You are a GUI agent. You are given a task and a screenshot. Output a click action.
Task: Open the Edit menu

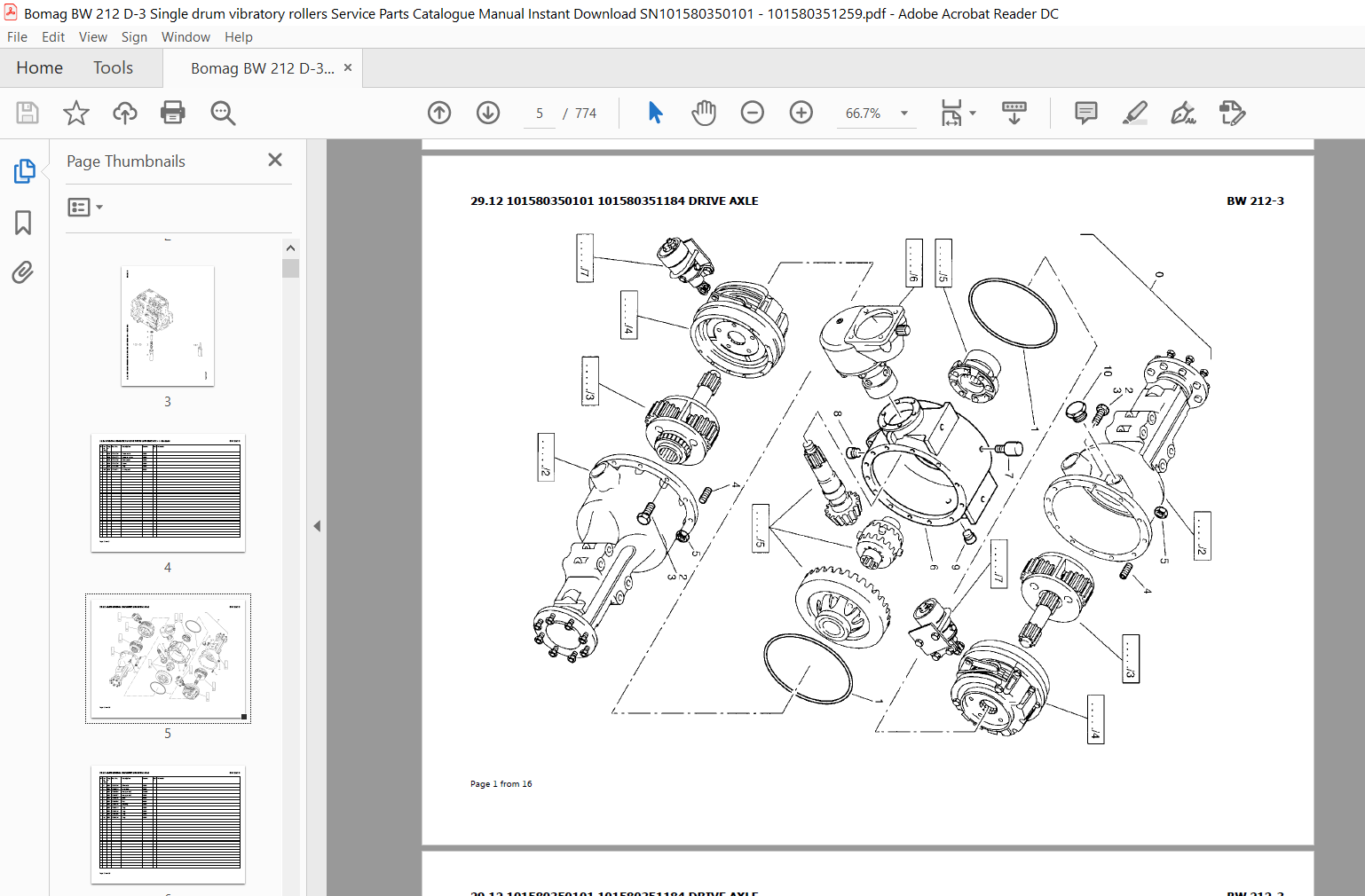tap(53, 37)
